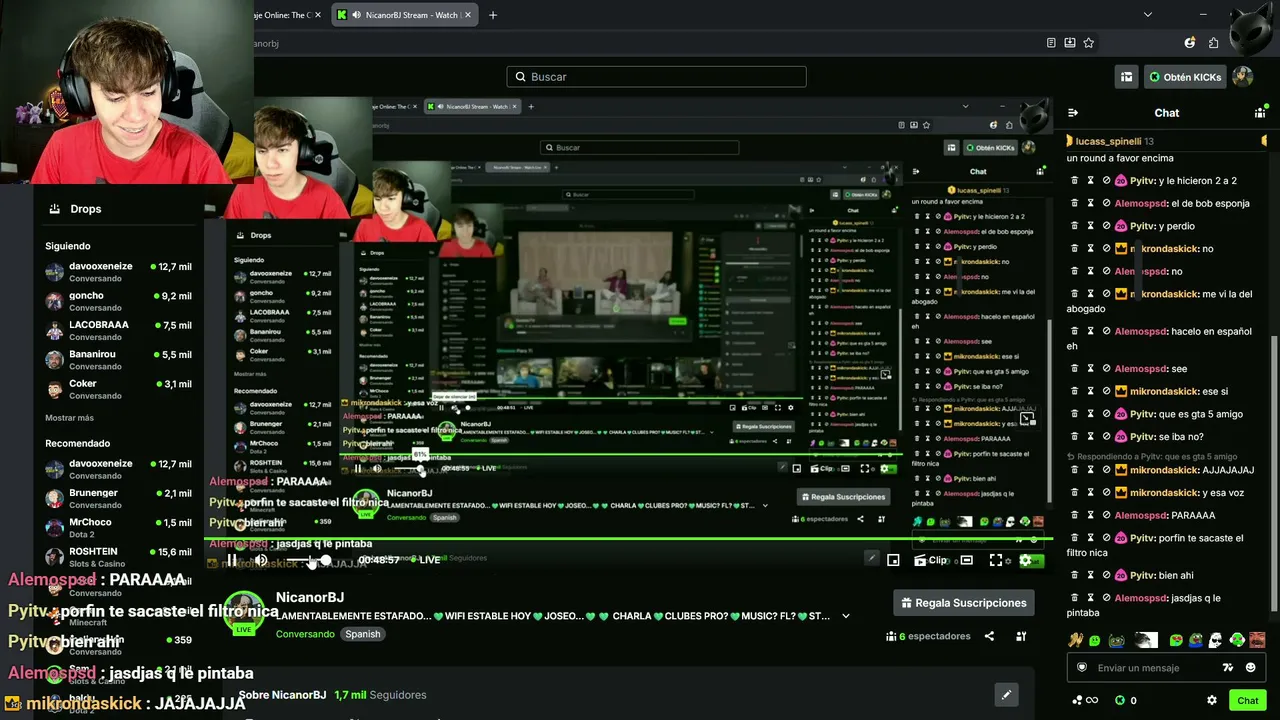Share the NicanorBJ stream
The width and height of the screenshot is (1280, 720).
[x=989, y=636]
